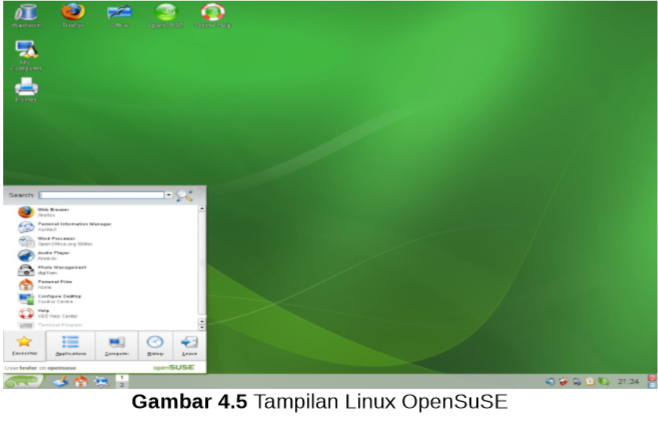
Task: Expand the search field dropdown arrow
Action: (168, 195)
